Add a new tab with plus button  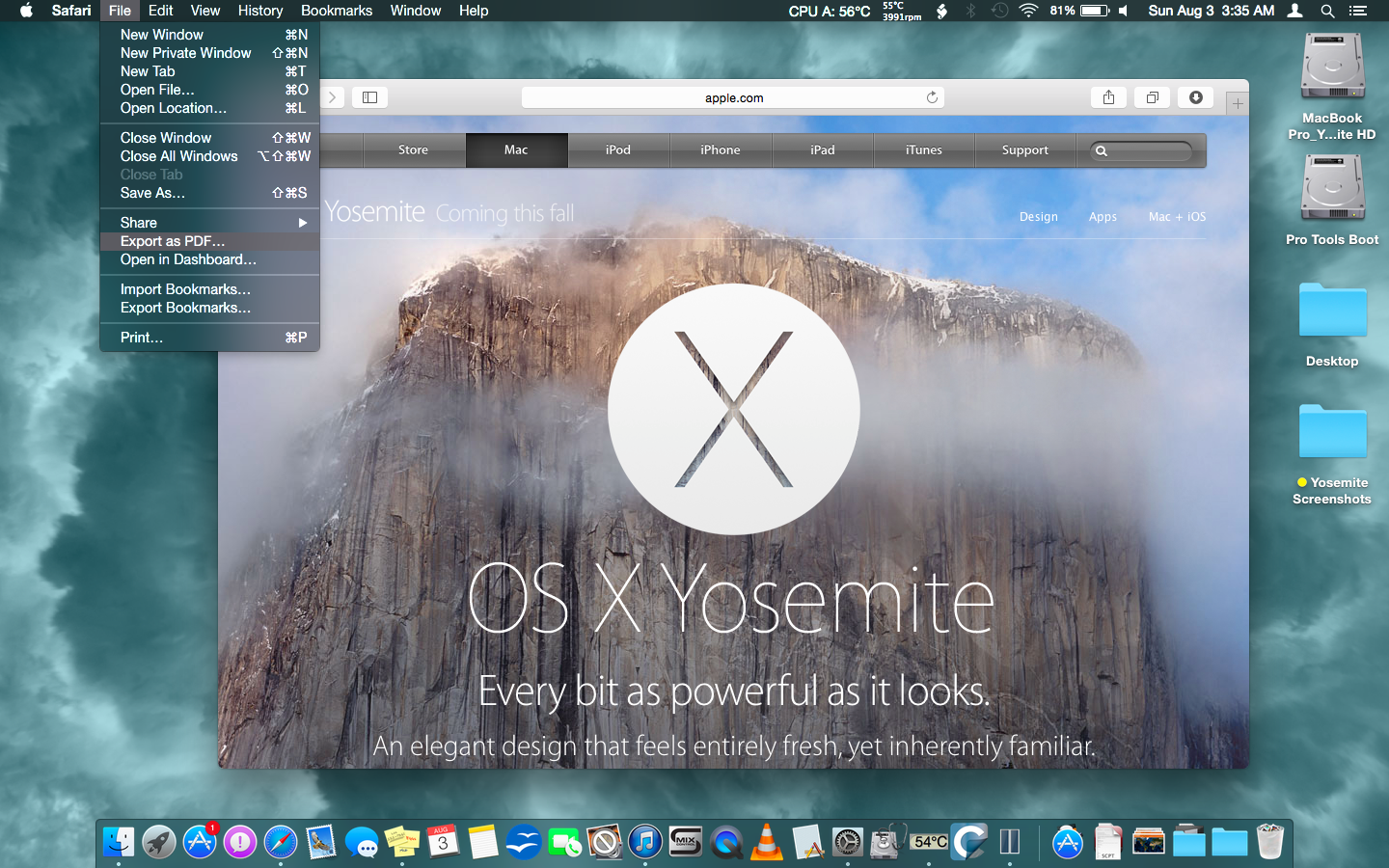pos(1238,103)
